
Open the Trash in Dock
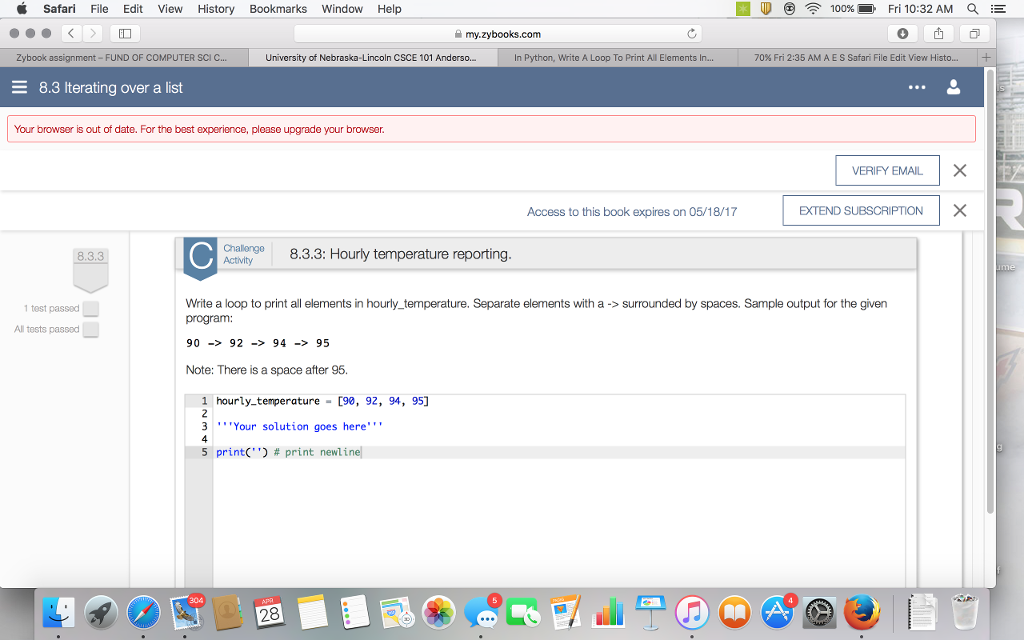(x=965, y=612)
